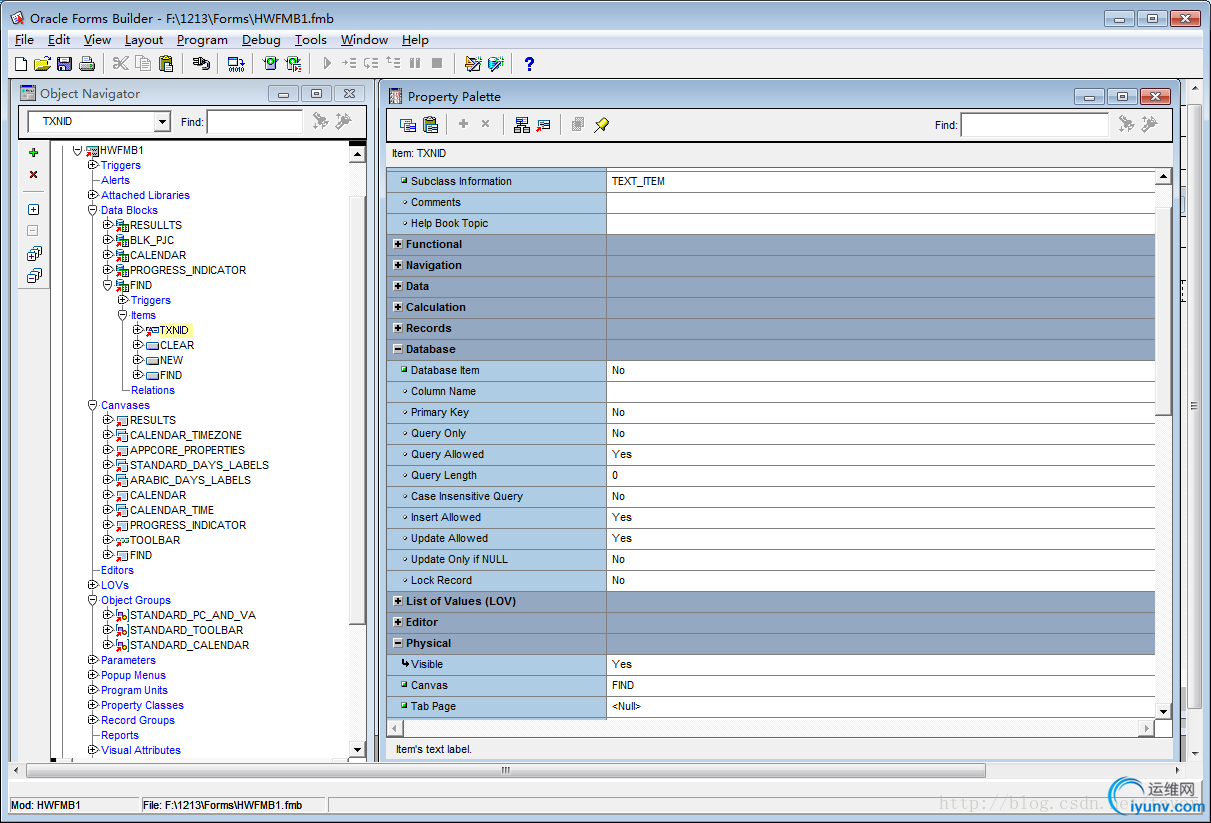Viewport: 1211px width, 823px height.
Task: Expand the List of Values (LOV) group
Action: tap(398, 602)
